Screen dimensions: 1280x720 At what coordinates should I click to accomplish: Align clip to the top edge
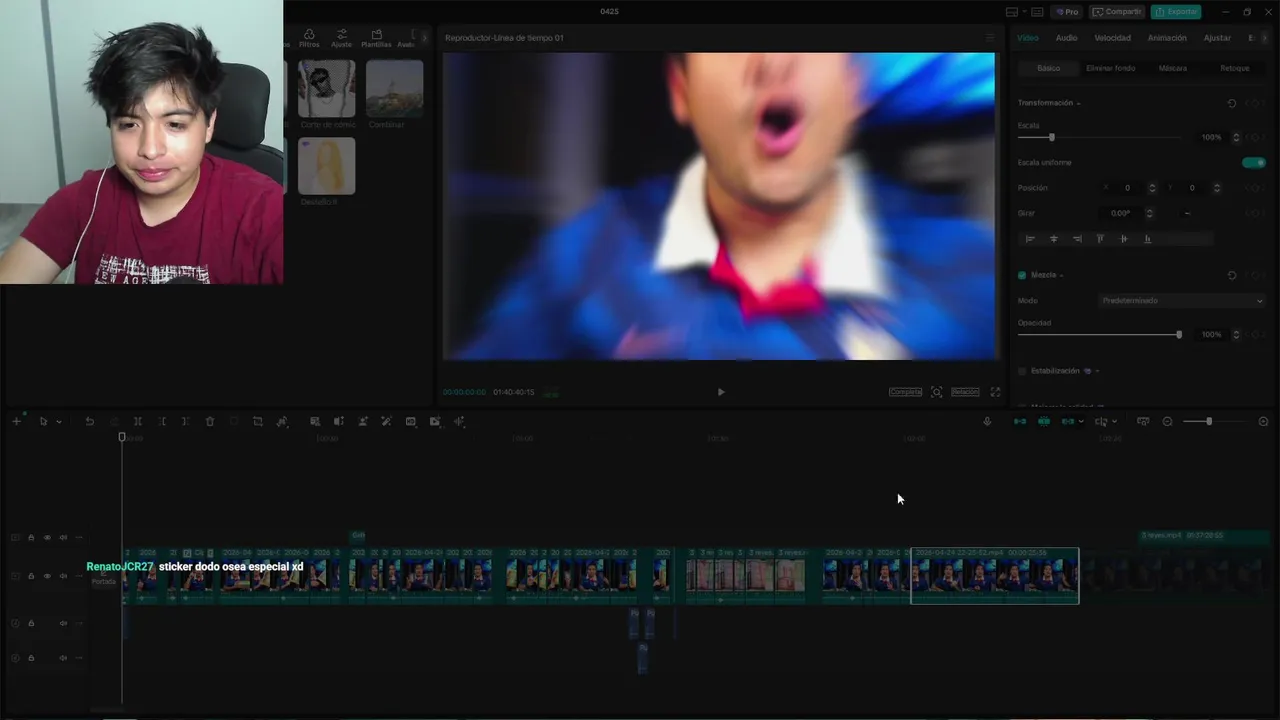(1100, 239)
